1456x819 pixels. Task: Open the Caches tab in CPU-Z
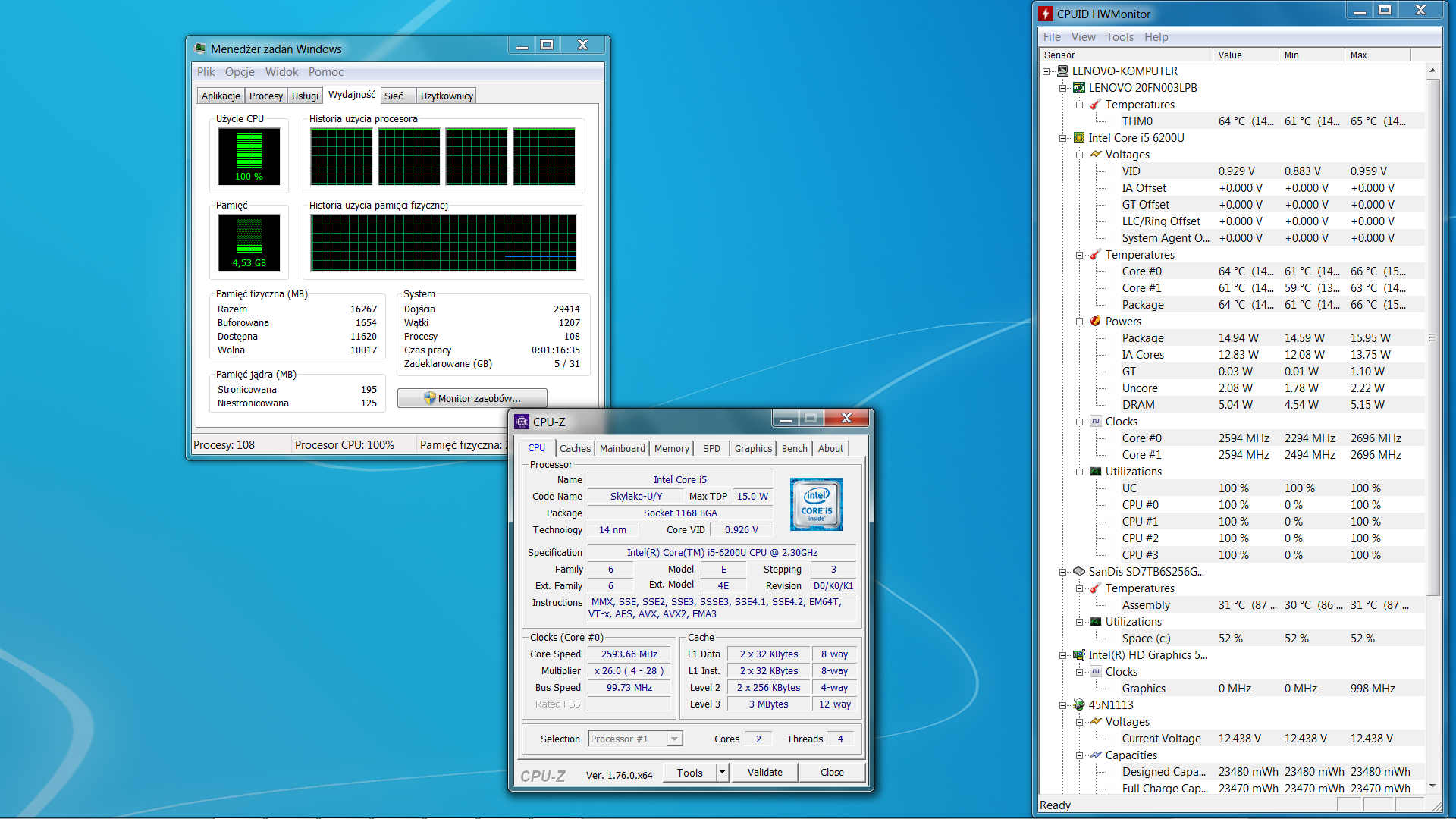pyautogui.click(x=575, y=448)
